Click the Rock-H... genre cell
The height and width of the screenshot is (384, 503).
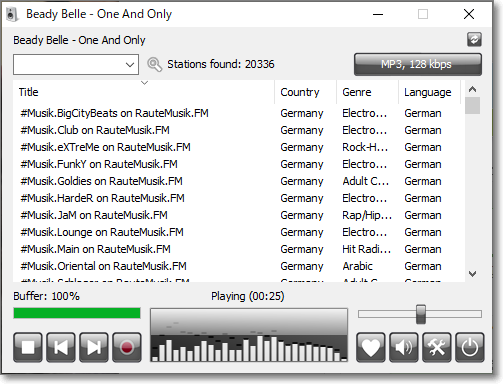[365, 147]
